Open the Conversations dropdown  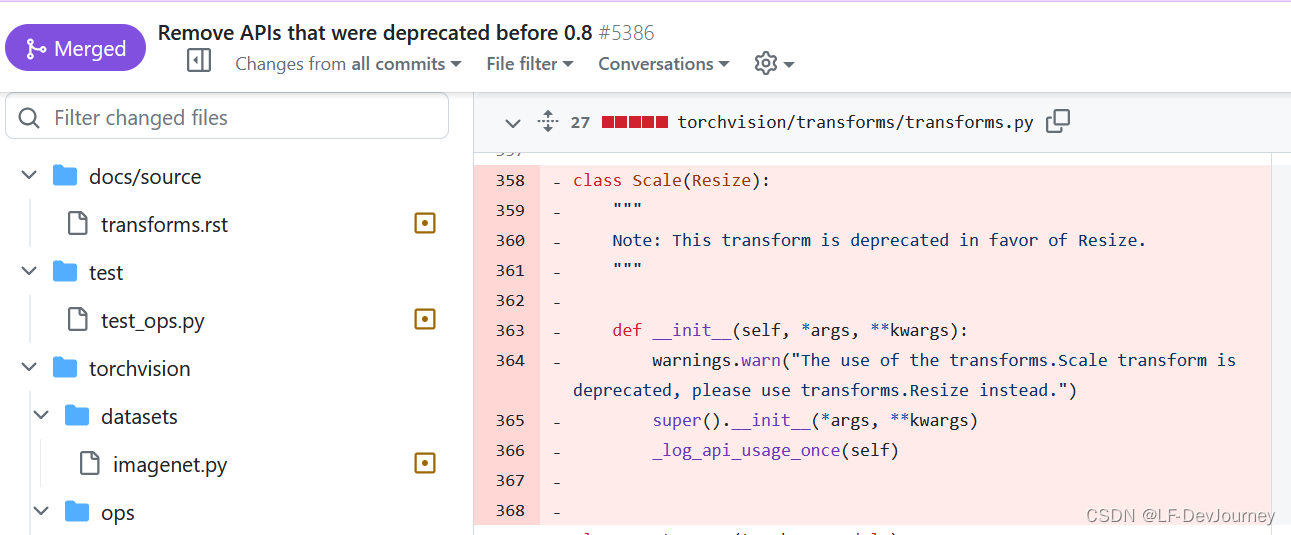pos(664,63)
